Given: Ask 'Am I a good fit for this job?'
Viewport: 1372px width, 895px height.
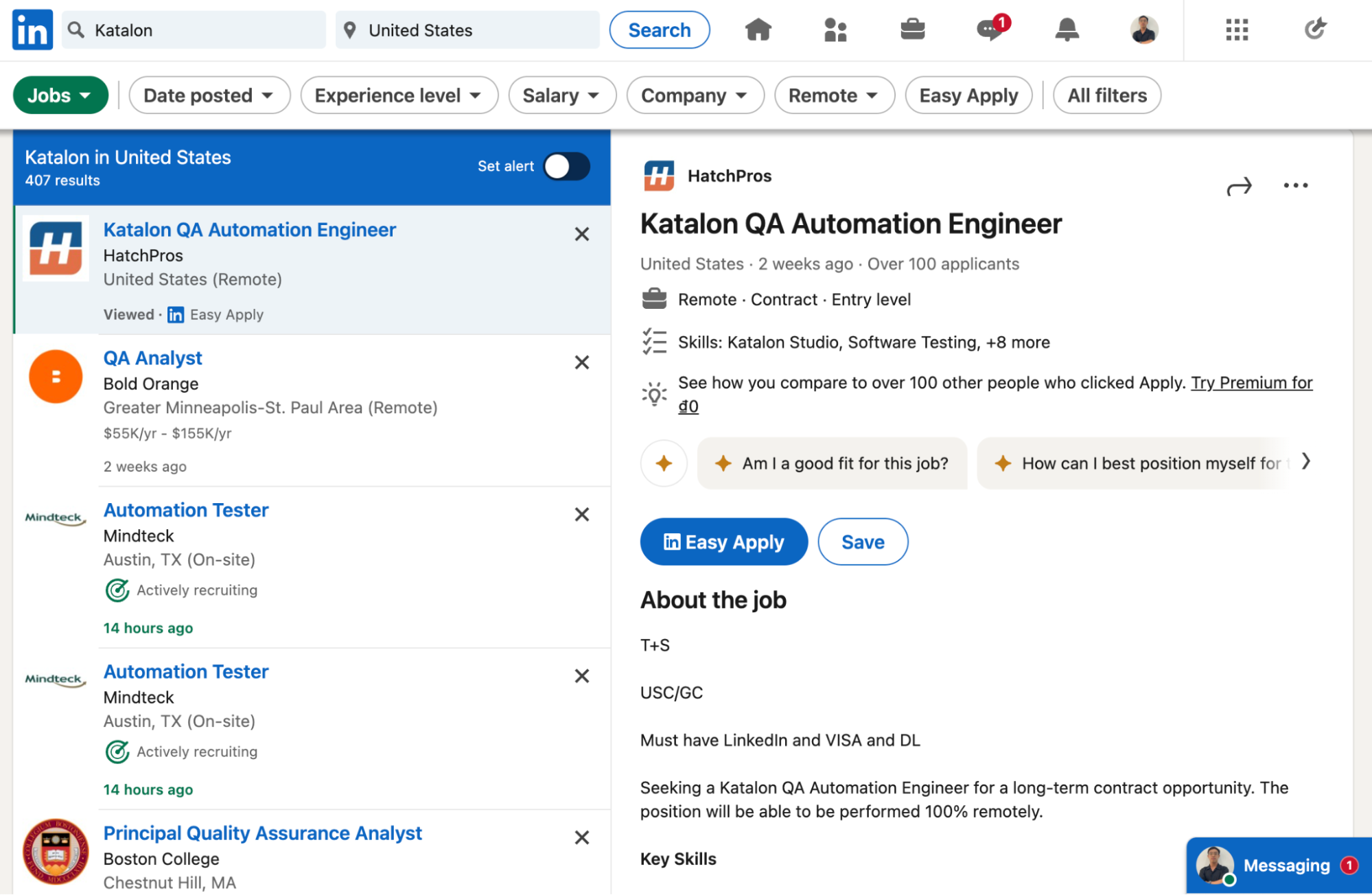Looking at the screenshot, I should pyautogui.click(x=832, y=463).
